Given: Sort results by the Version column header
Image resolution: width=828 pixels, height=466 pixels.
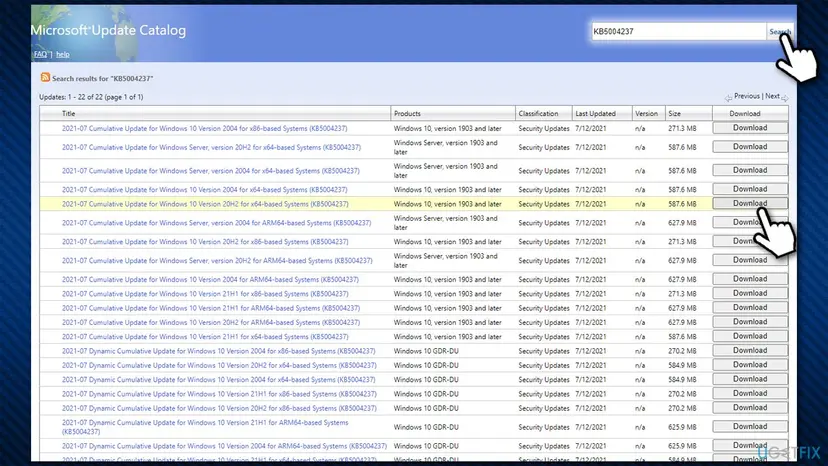Looking at the screenshot, I should [x=646, y=113].
